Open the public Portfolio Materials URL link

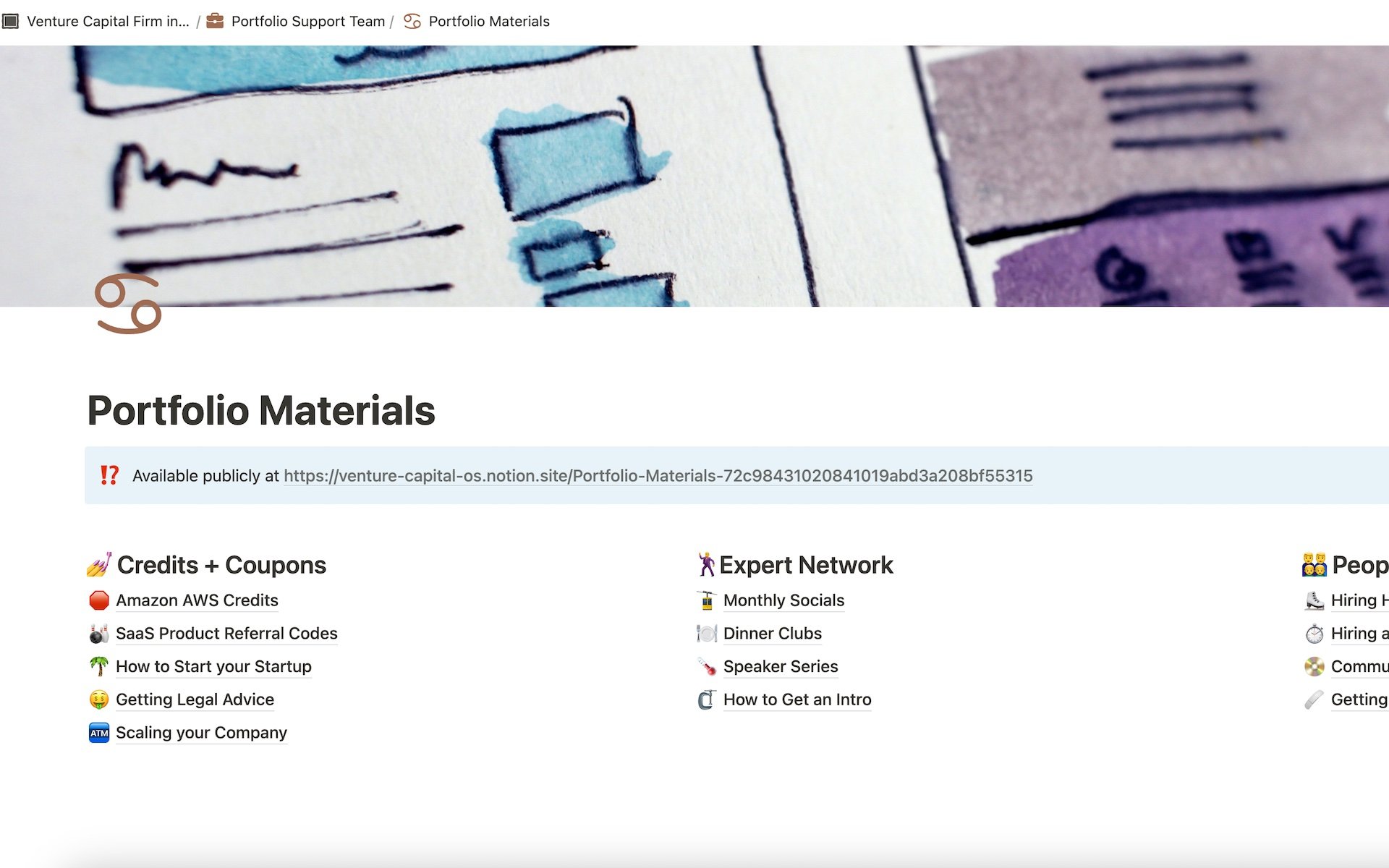click(658, 475)
